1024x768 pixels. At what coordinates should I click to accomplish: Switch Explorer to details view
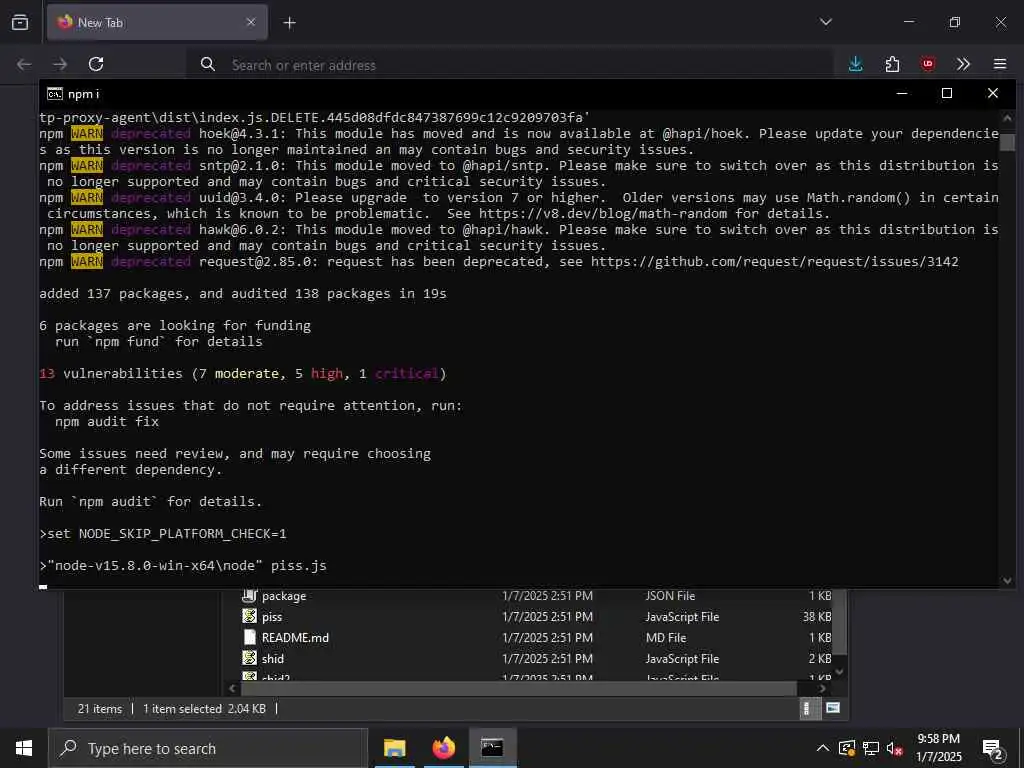[807, 708]
